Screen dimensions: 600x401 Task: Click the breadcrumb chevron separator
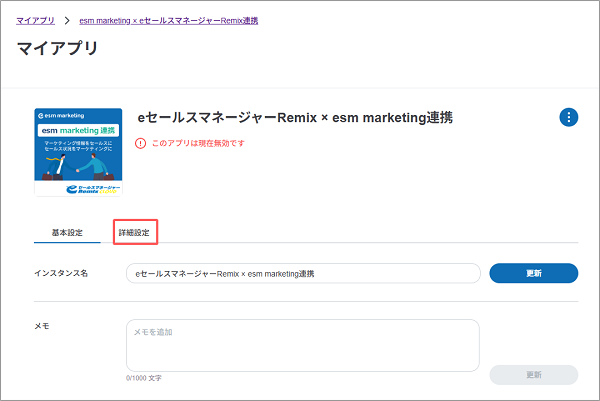click(66, 20)
